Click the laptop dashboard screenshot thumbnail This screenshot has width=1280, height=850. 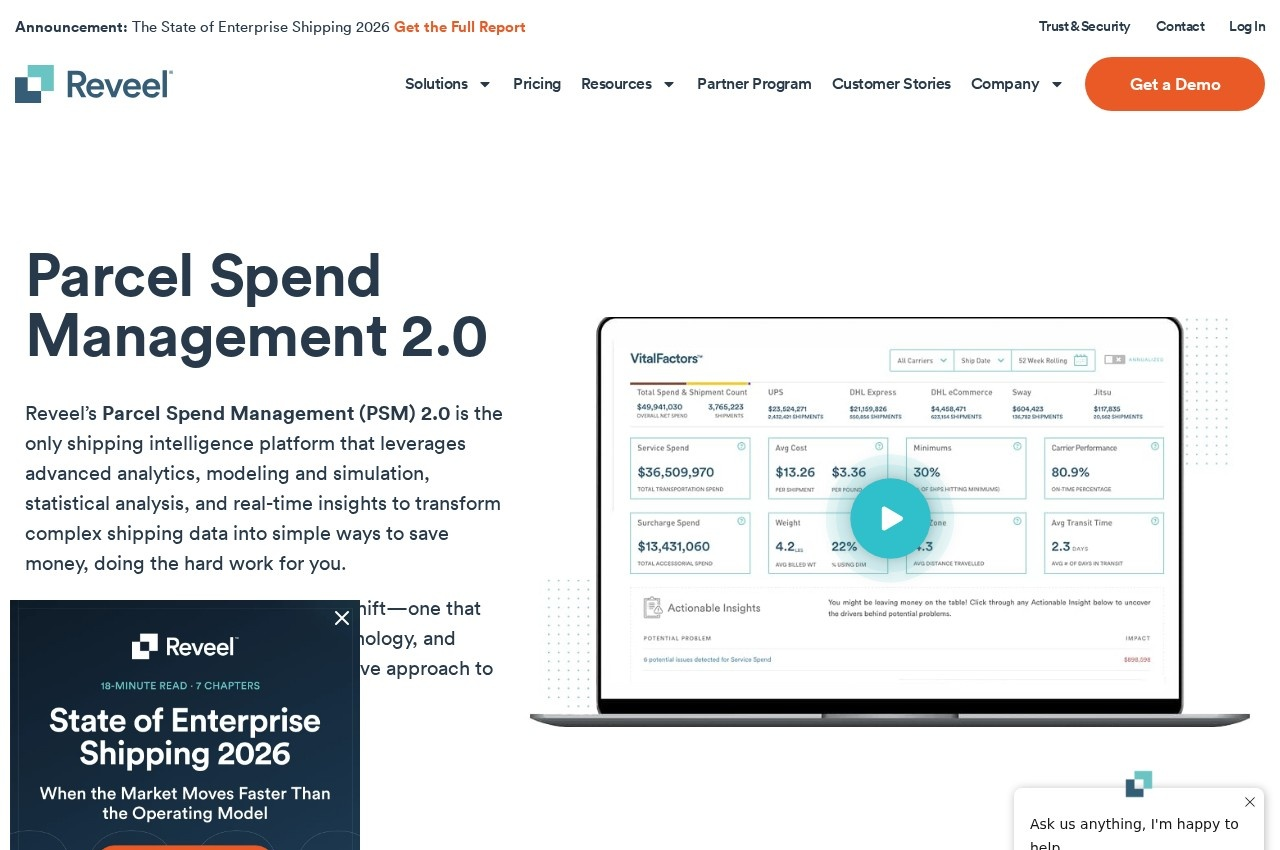(890, 520)
